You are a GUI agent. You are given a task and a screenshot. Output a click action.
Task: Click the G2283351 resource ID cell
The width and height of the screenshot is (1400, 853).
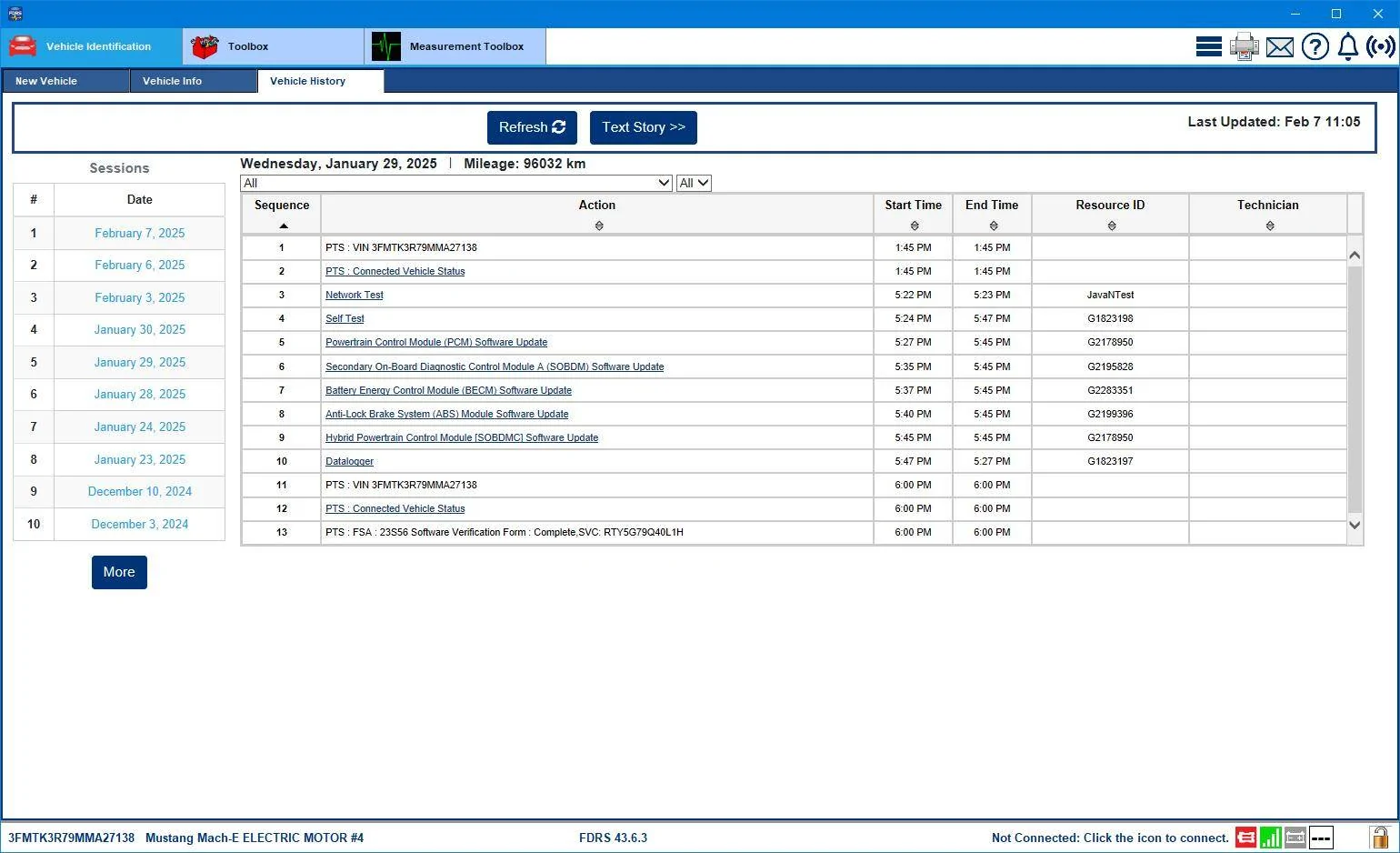click(x=1110, y=390)
